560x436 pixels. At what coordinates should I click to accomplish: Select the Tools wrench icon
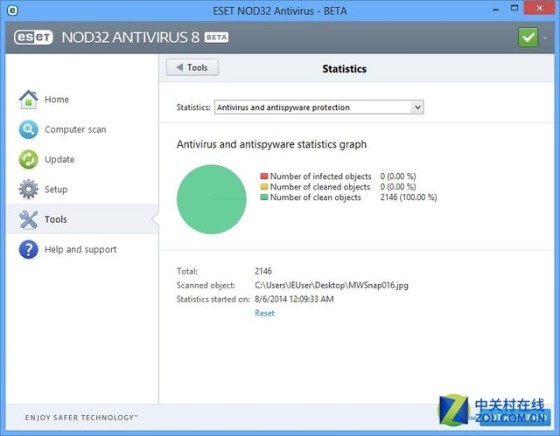pyautogui.click(x=29, y=219)
